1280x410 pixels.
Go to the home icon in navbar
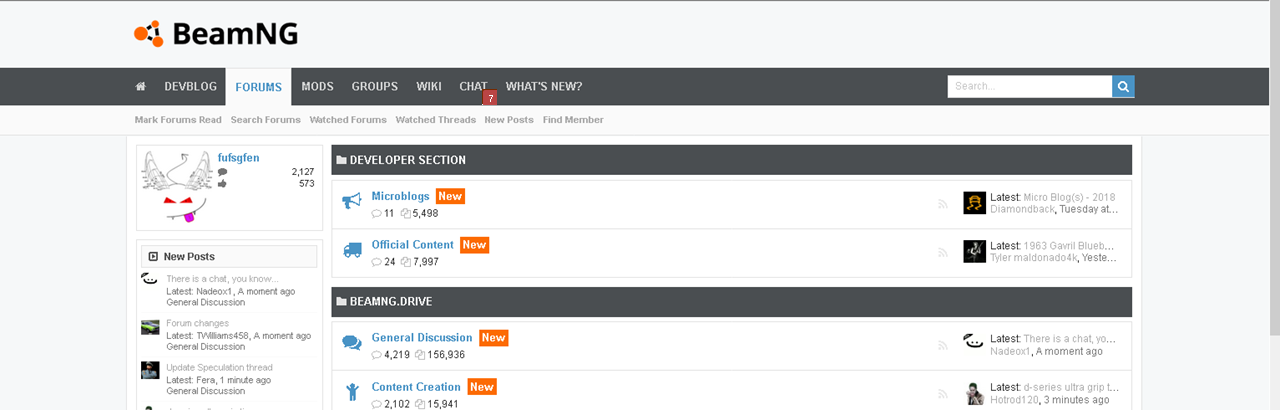(141, 87)
